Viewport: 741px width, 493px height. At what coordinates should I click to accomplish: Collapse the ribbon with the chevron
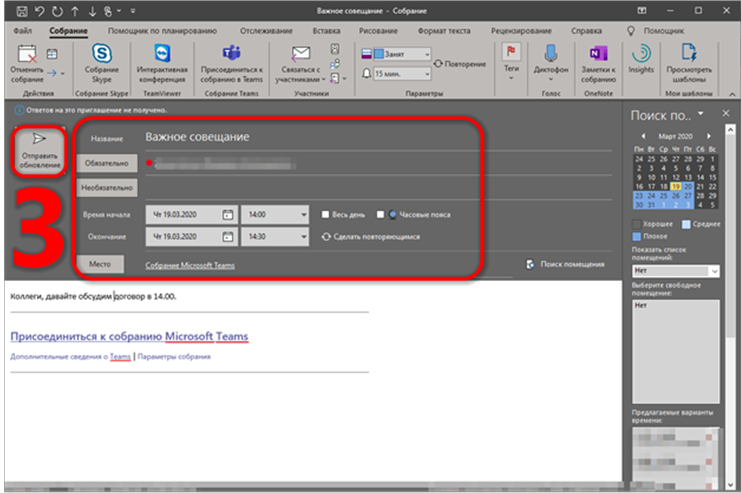[732, 94]
